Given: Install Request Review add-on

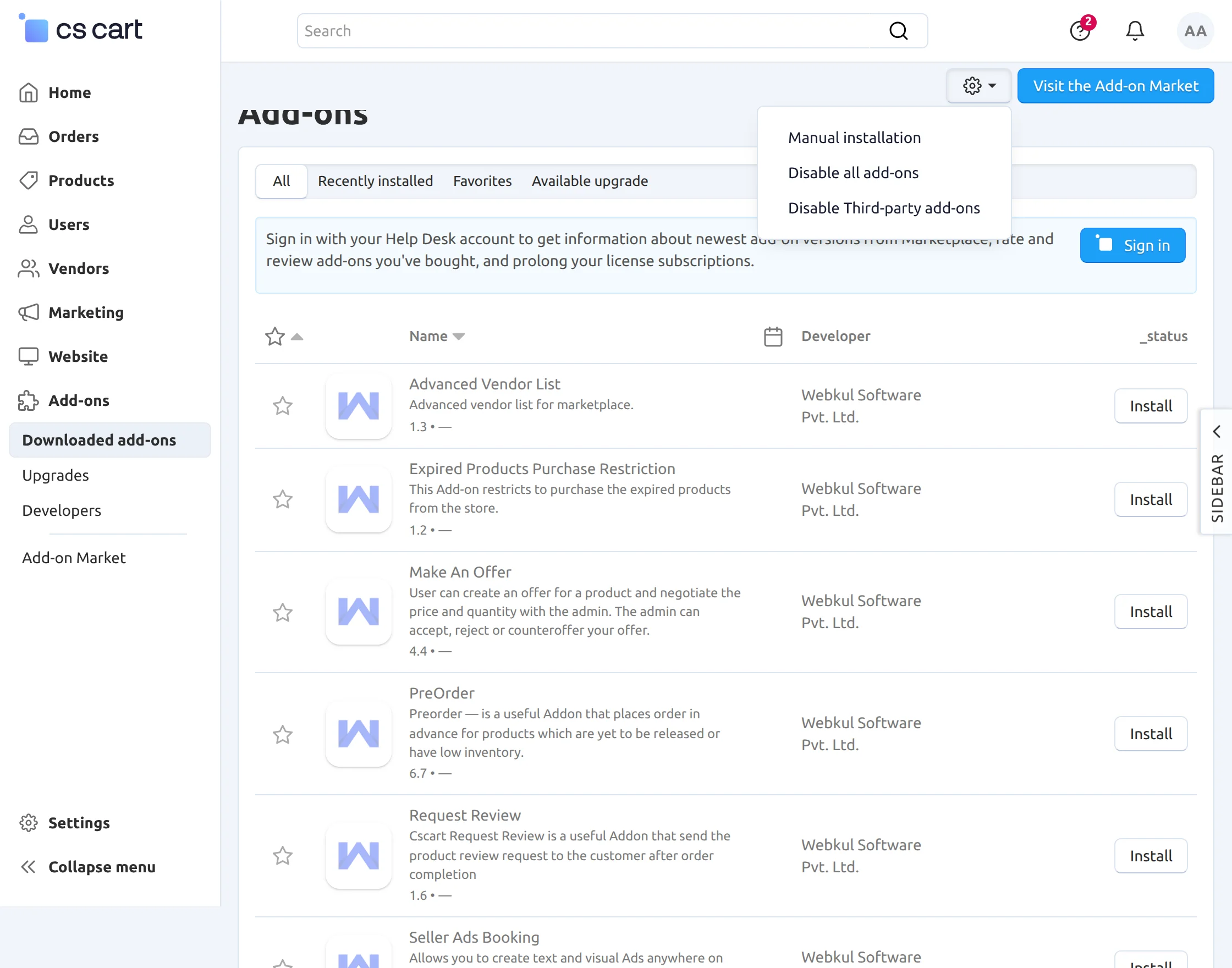Looking at the screenshot, I should (x=1151, y=856).
